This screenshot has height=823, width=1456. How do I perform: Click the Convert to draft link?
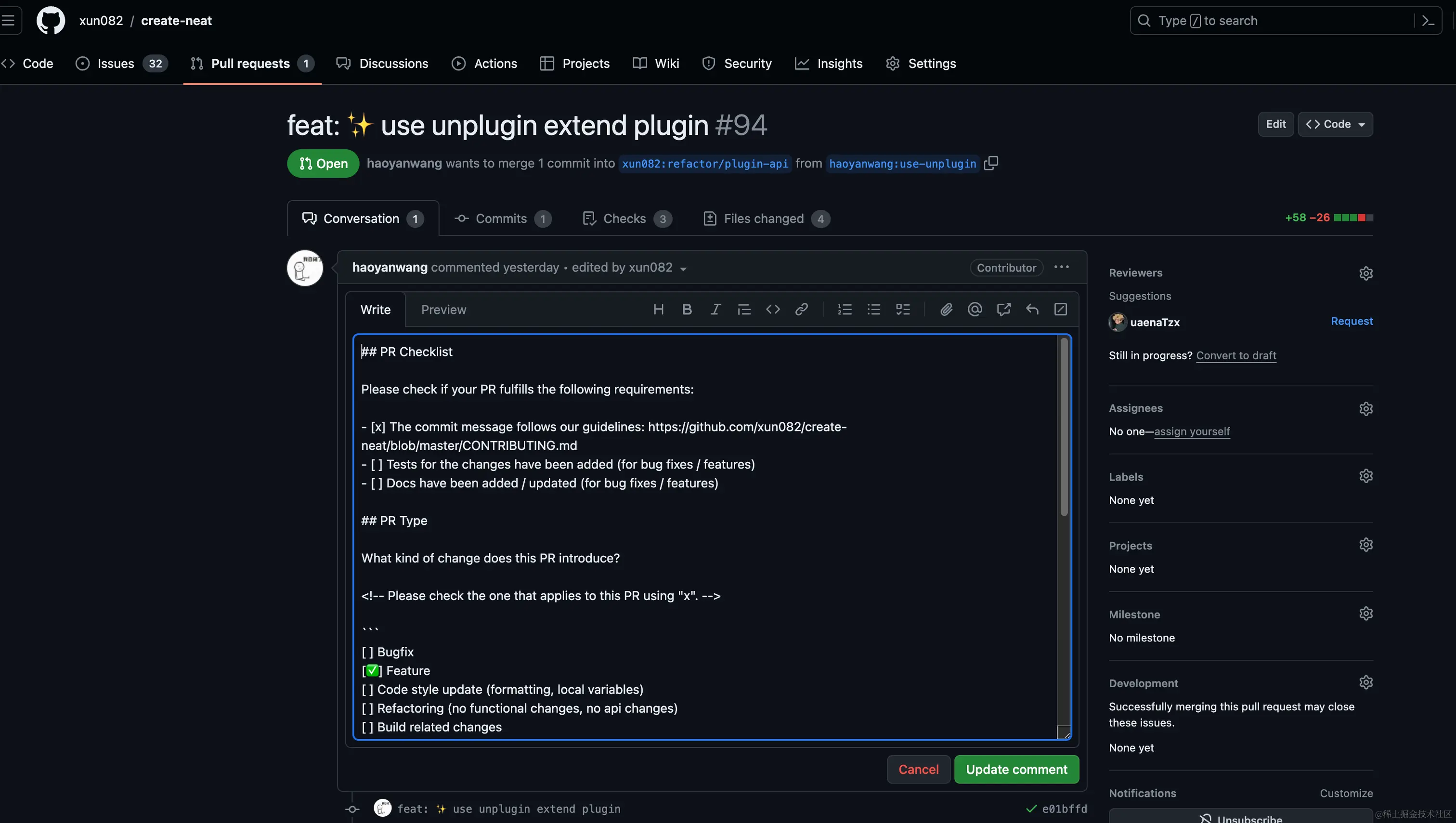pyautogui.click(x=1235, y=355)
